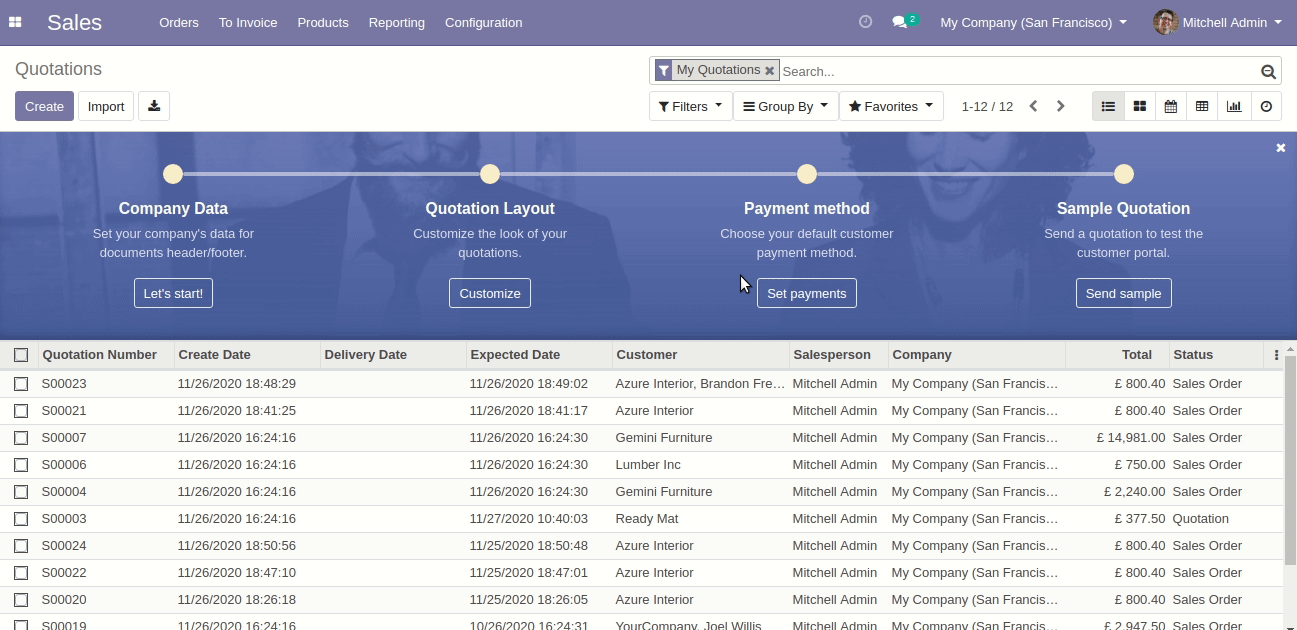Screen dimensions: 1297x630
Task: Click the Import button
Action: click(x=106, y=106)
